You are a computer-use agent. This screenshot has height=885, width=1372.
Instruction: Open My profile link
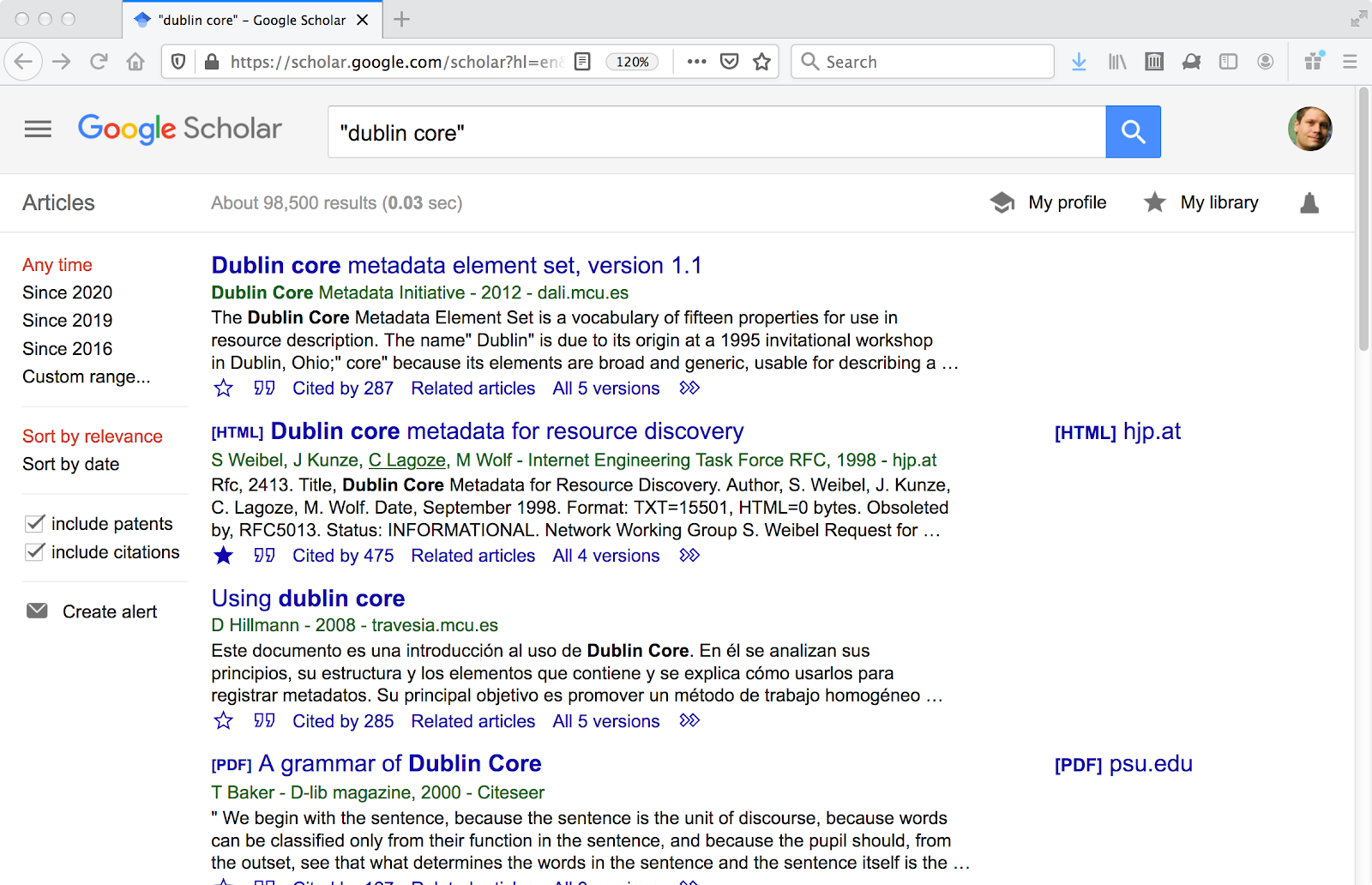1048,202
